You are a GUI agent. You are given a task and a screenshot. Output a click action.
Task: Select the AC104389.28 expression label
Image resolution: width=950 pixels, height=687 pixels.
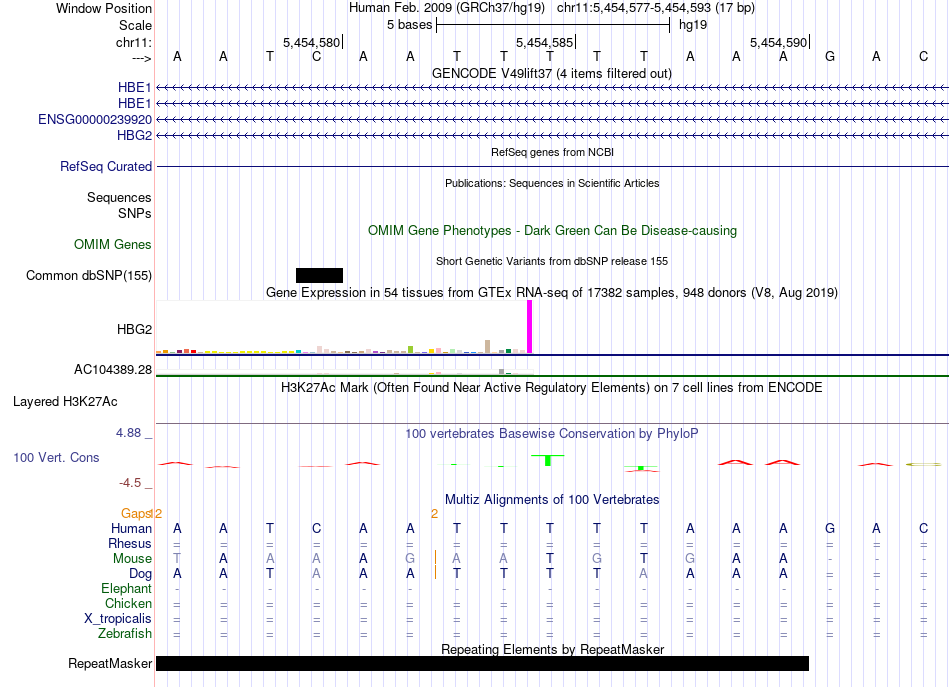click(x=113, y=369)
